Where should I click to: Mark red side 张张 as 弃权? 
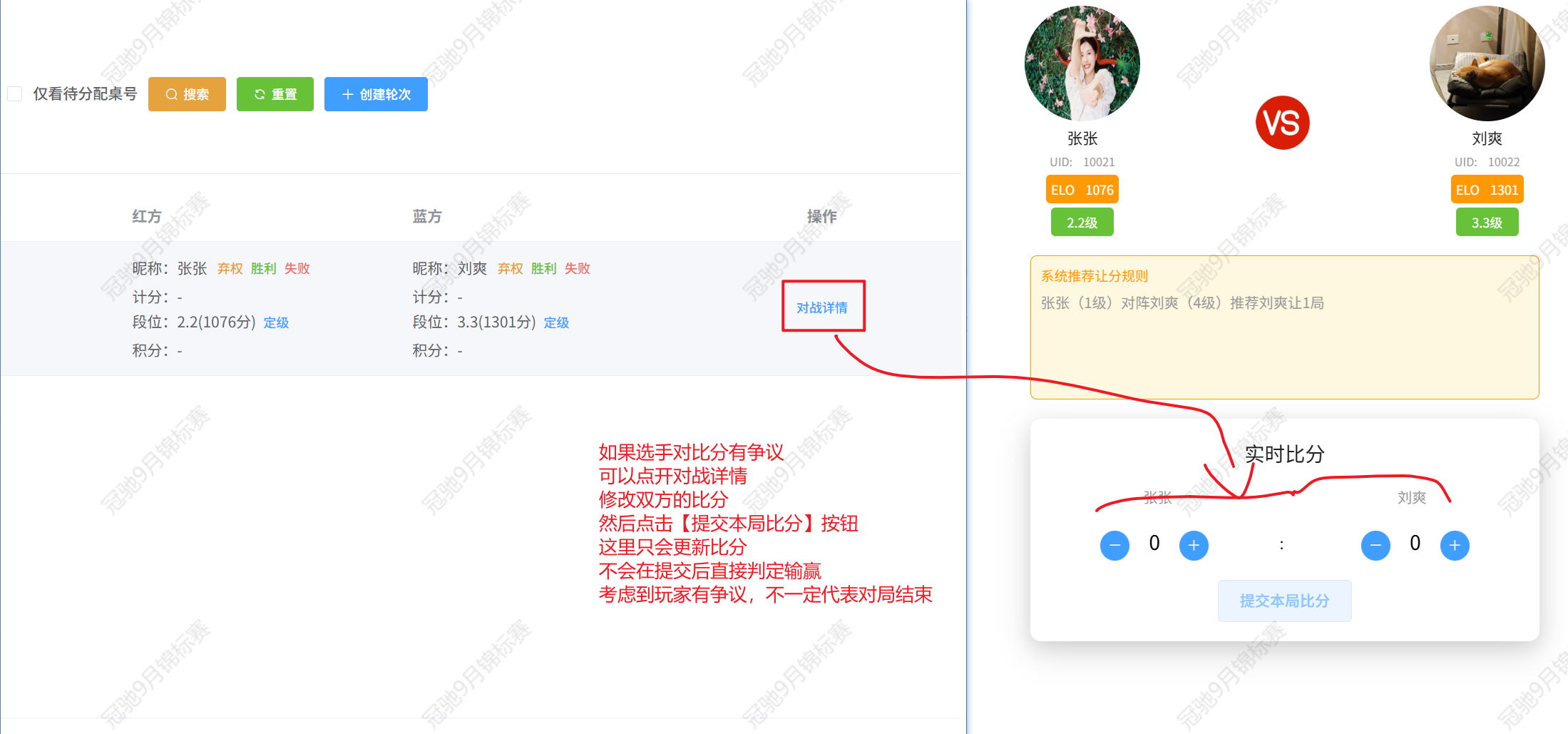pos(230,269)
